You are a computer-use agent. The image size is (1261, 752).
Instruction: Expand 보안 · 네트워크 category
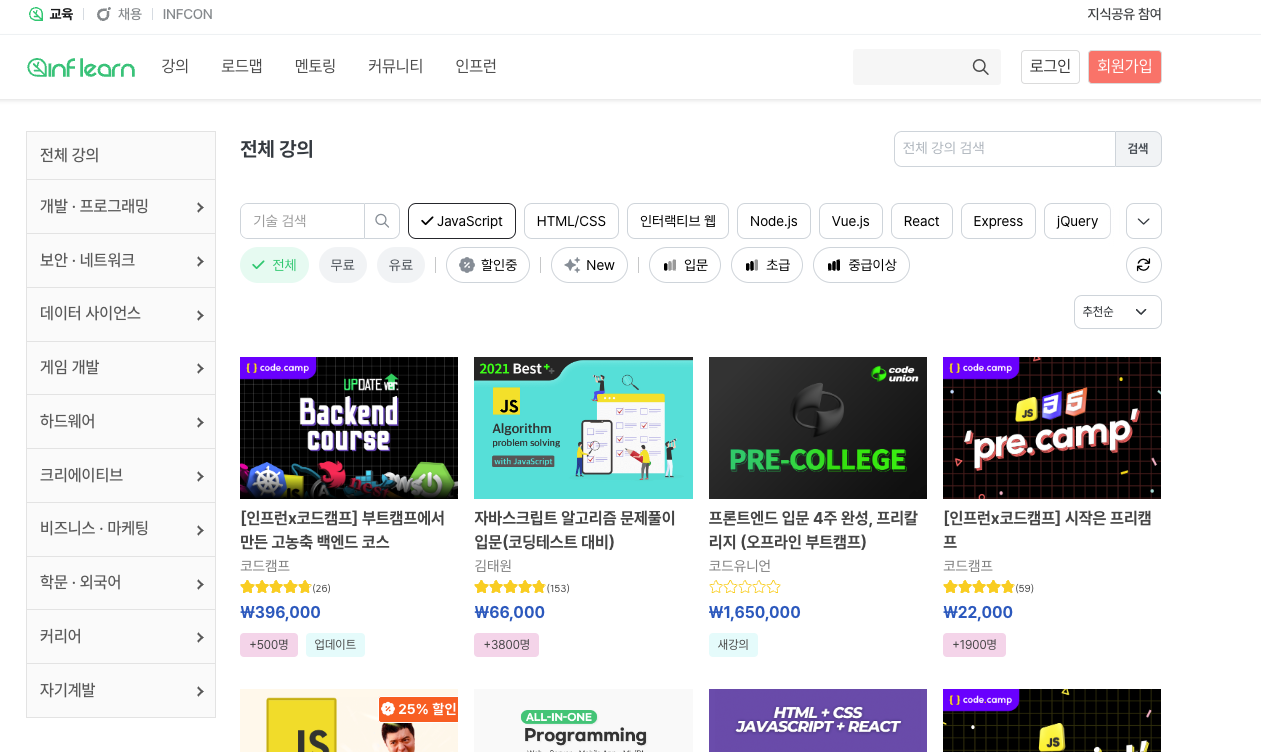[121, 260]
